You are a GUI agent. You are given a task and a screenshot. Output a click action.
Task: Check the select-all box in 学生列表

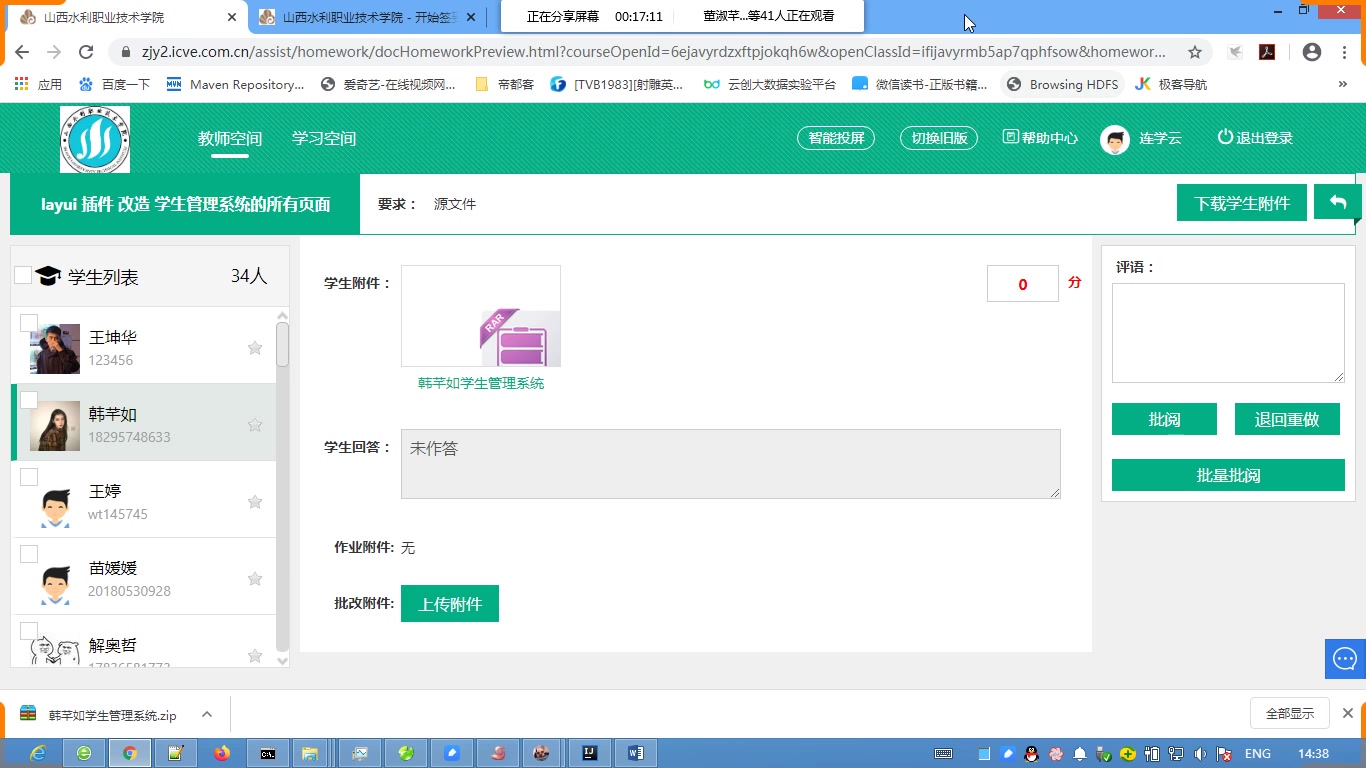pos(22,276)
